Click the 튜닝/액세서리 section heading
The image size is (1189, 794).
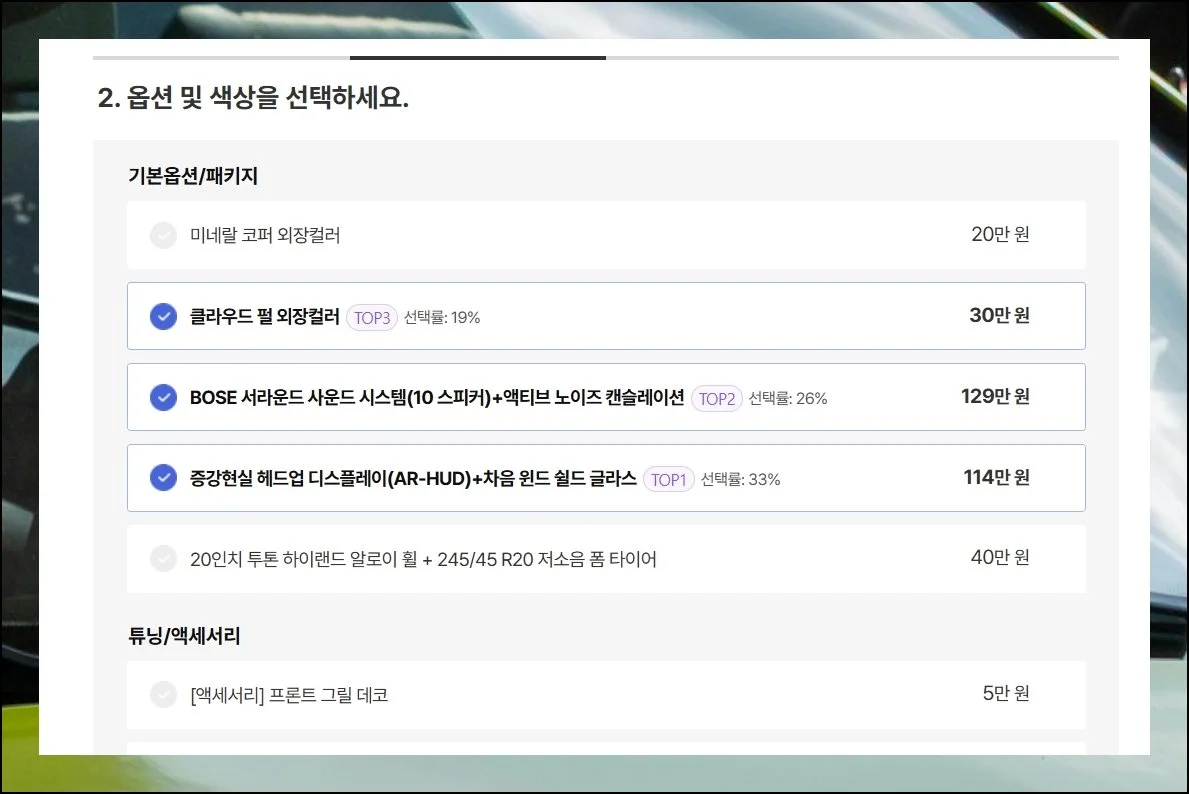(184, 636)
